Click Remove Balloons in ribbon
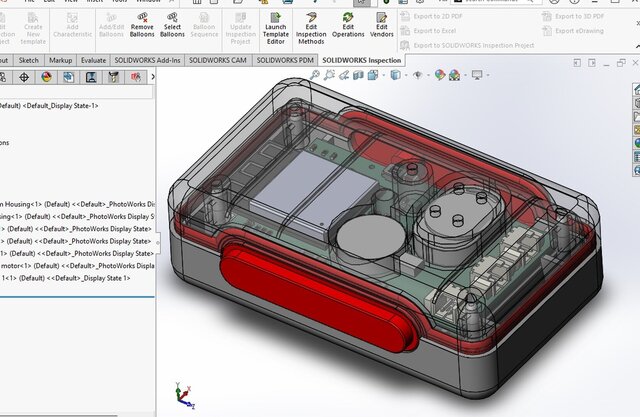This screenshot has height=417, width=640. pos(142,18)
